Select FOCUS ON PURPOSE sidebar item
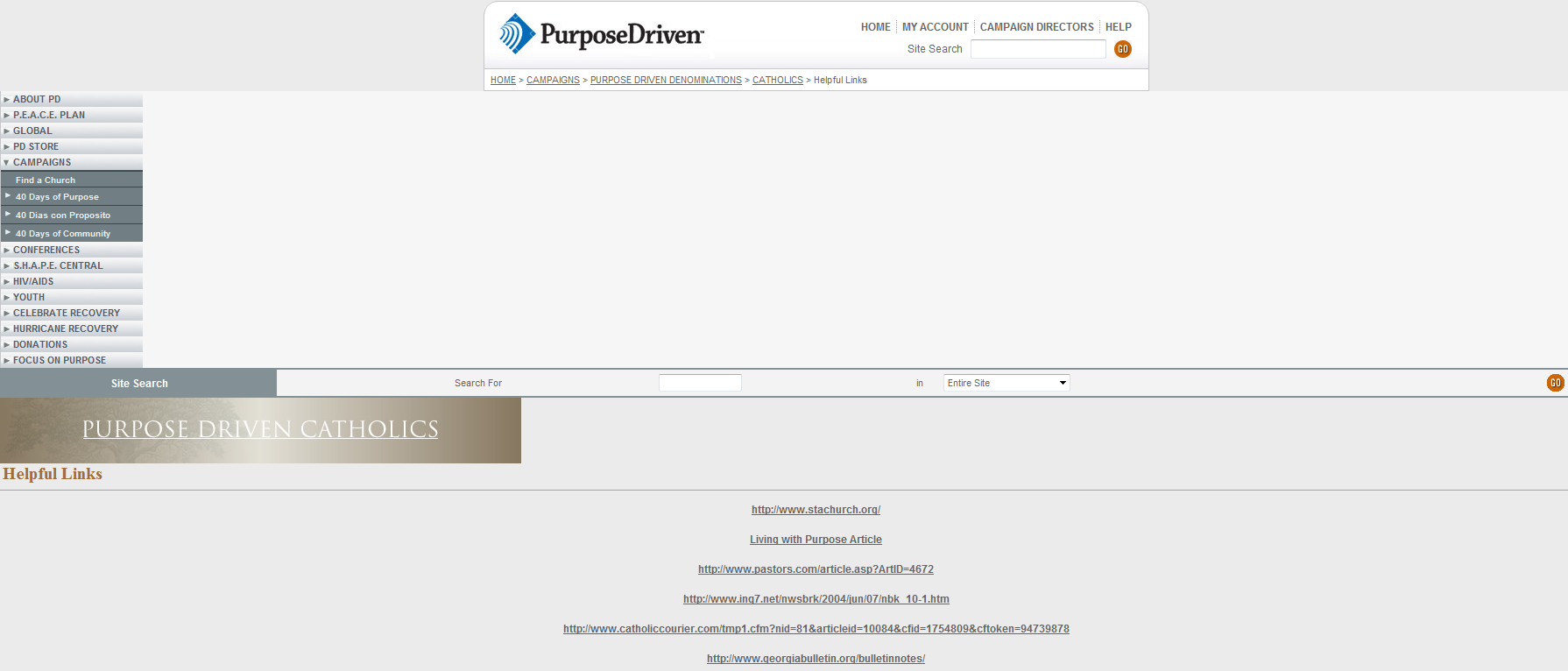This screenshot has width=1568, height=671. coord(60,361)
